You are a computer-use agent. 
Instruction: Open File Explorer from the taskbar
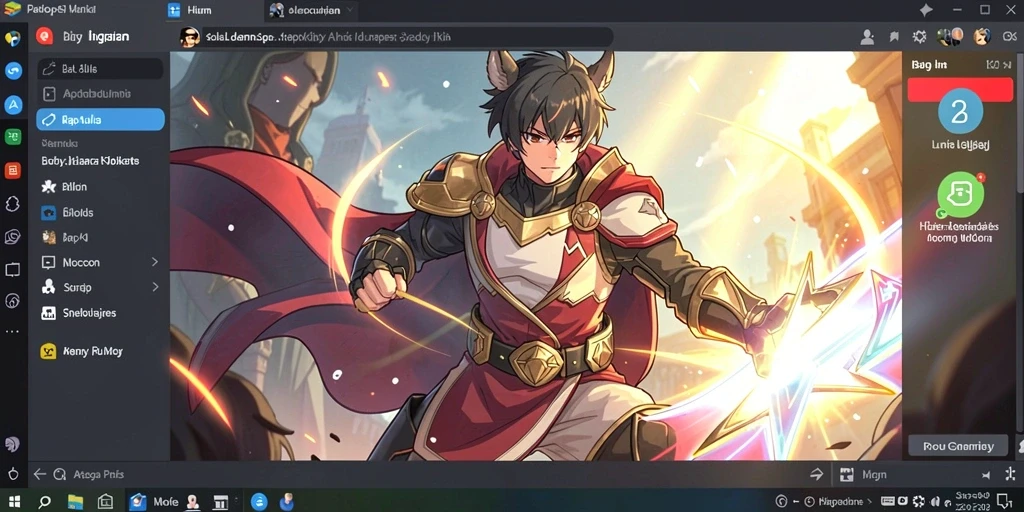point(76,502)
